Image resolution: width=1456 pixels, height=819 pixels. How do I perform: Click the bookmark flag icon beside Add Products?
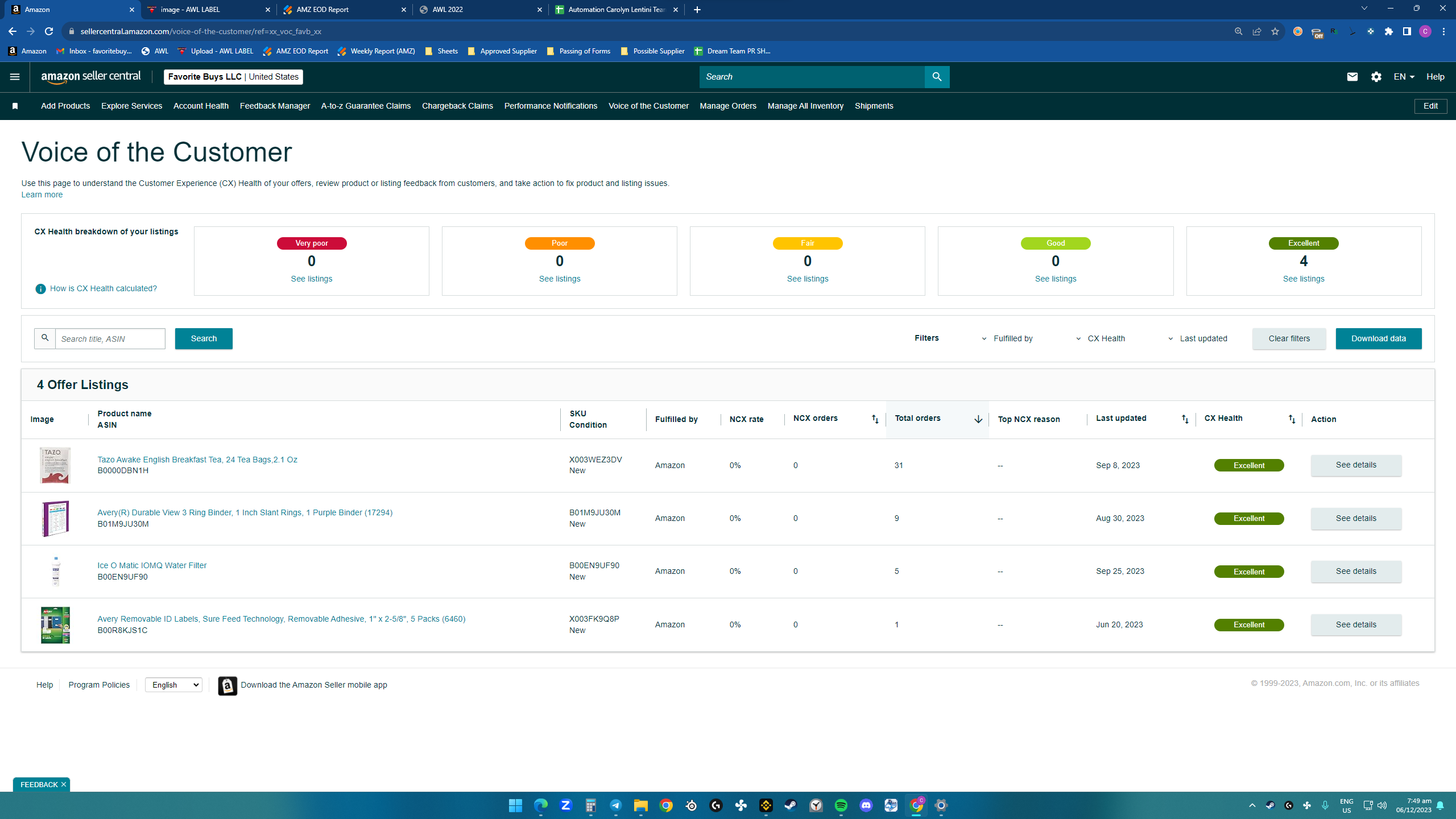[15, 106]
